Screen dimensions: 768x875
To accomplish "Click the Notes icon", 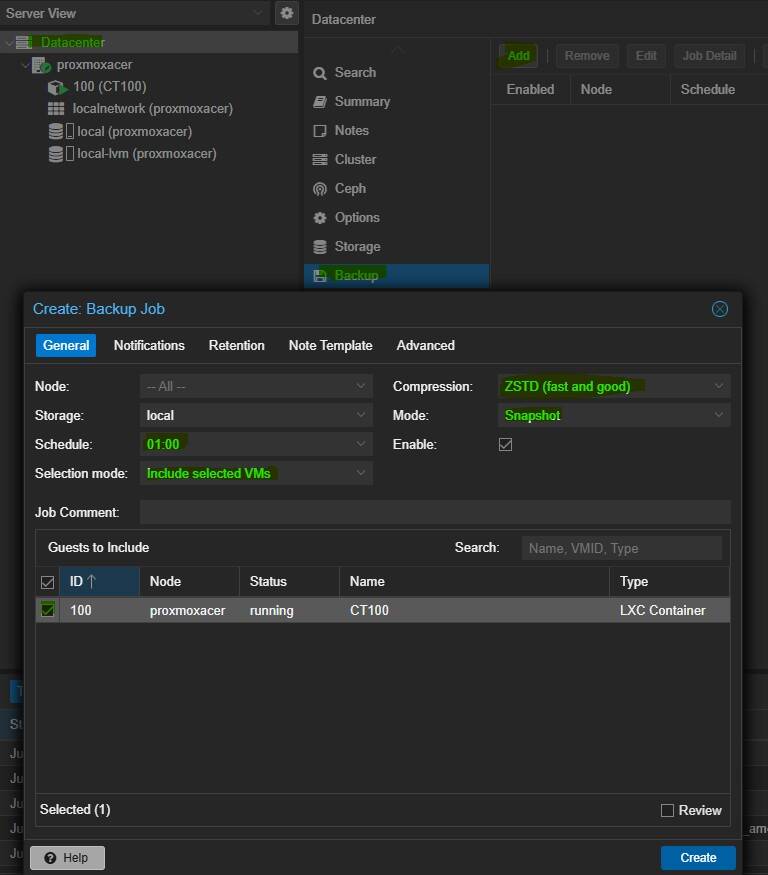I will pyautogui.click(x=320, y=131).
